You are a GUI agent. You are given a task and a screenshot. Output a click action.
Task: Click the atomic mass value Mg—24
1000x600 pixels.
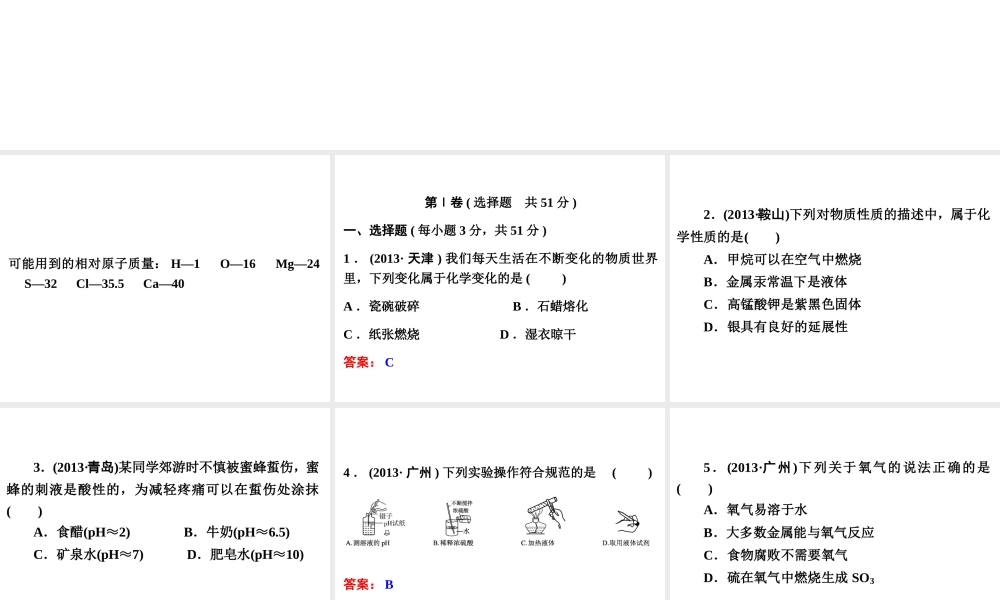pos(298,264)
